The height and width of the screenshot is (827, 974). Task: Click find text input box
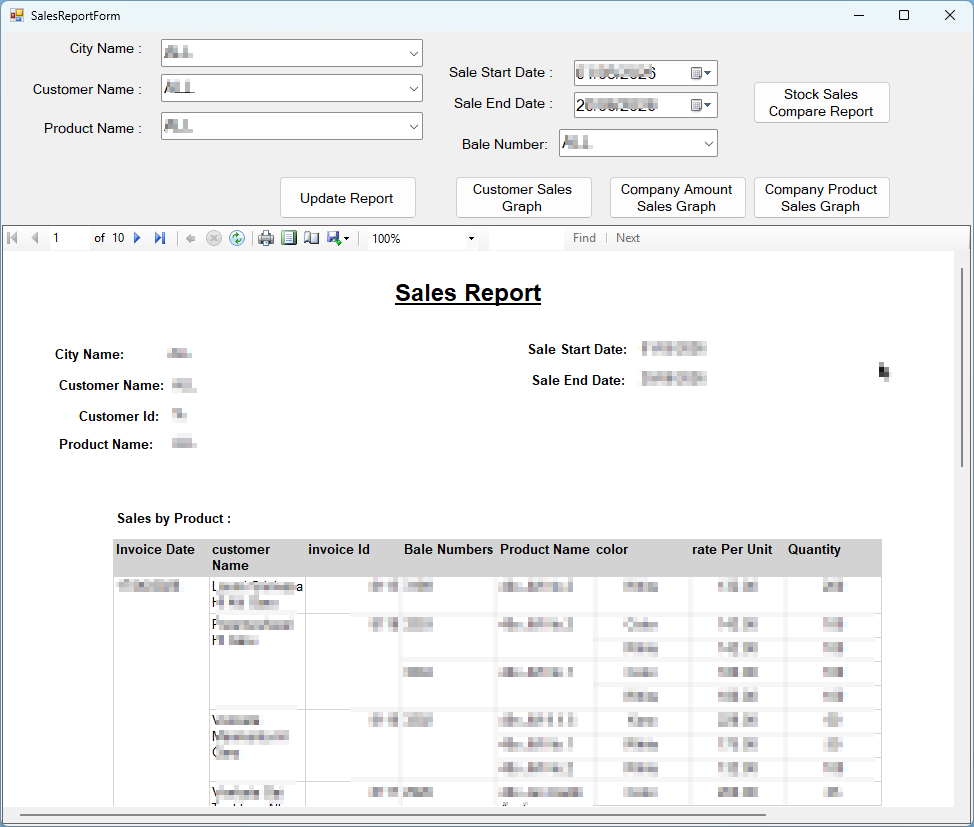coord(526,239)
